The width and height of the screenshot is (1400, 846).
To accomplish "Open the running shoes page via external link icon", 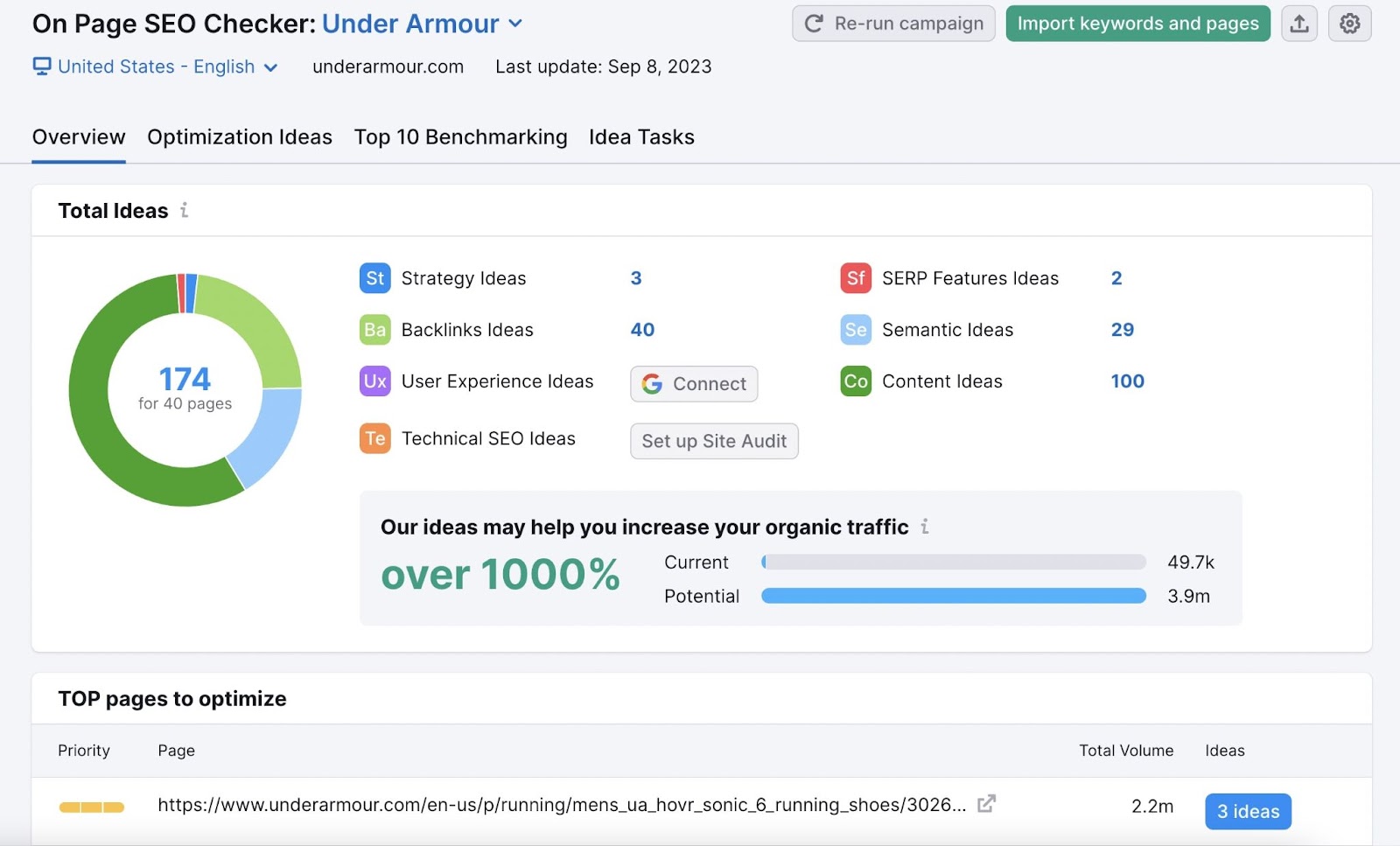I will 987,803.
